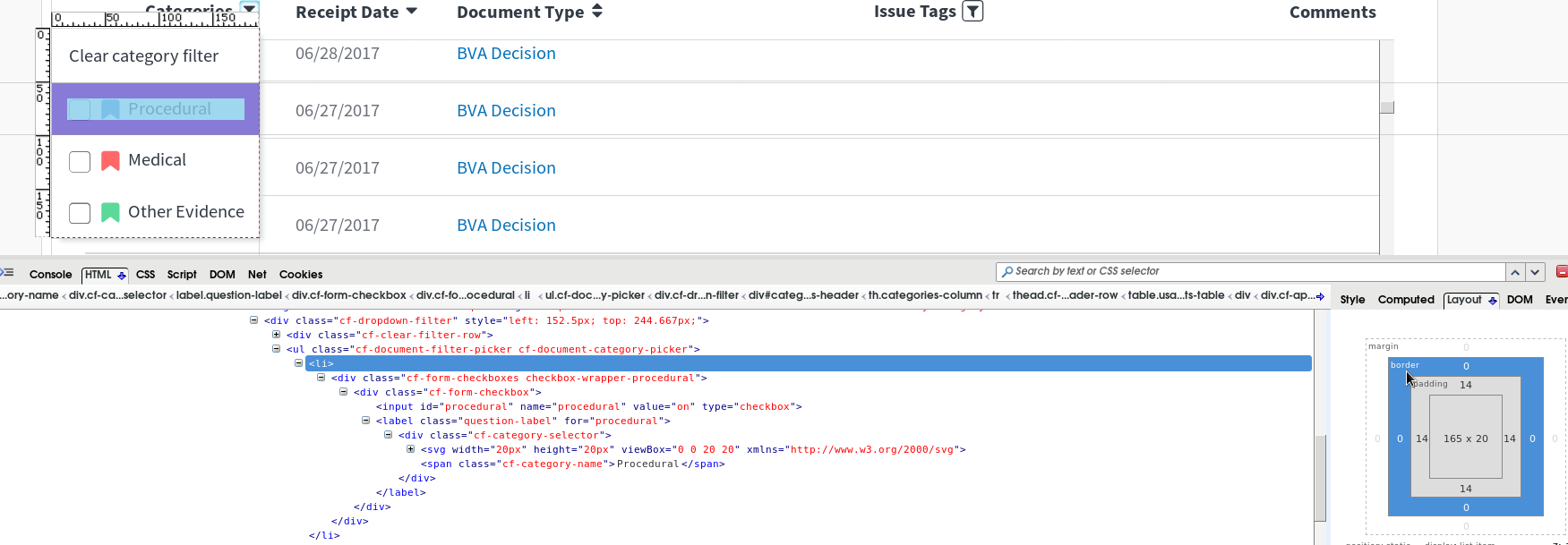1568x545 pixels.
Task: Collapse the question-label label node
Action: [366, 421]
